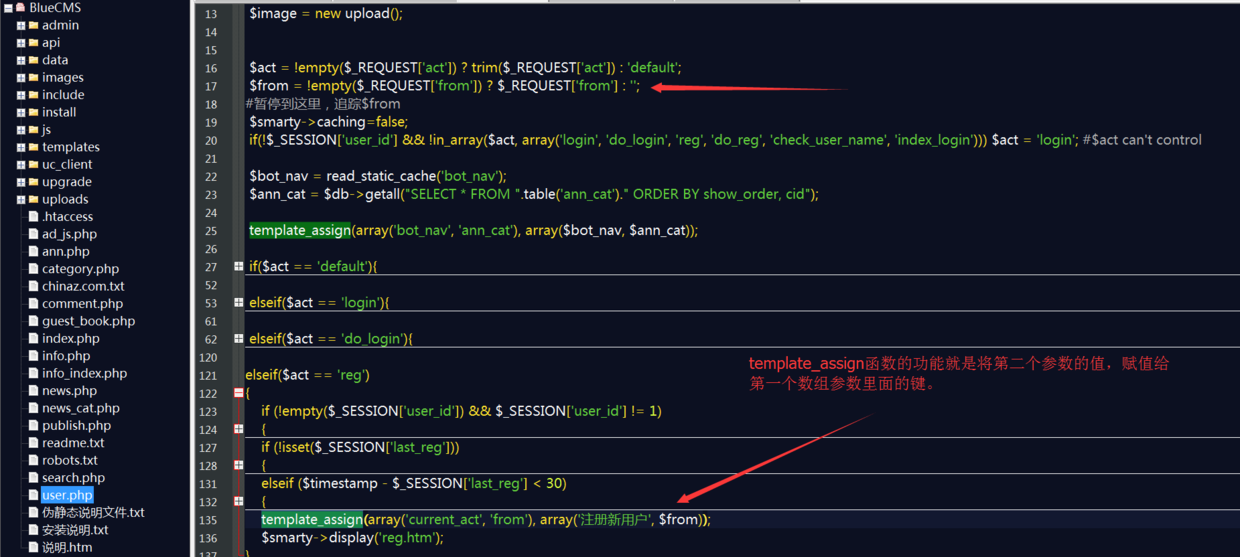The height and width of the screenshot is (557, 1240).
Task: Click the '$image = new upload();' line
Action: click(326, 14)
